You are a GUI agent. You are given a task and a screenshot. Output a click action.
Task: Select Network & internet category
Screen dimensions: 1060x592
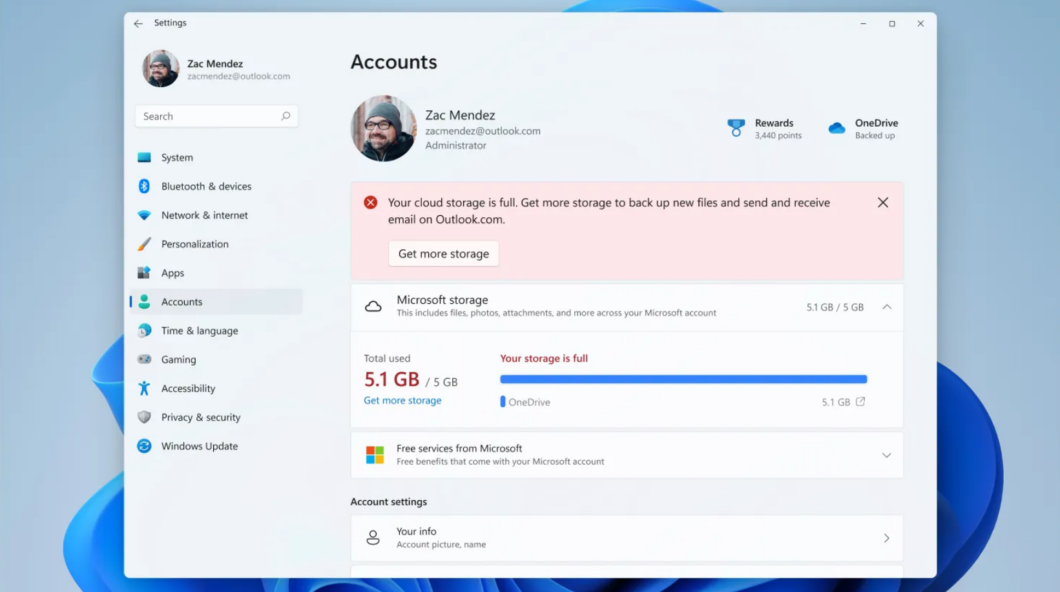coord(216,215)
